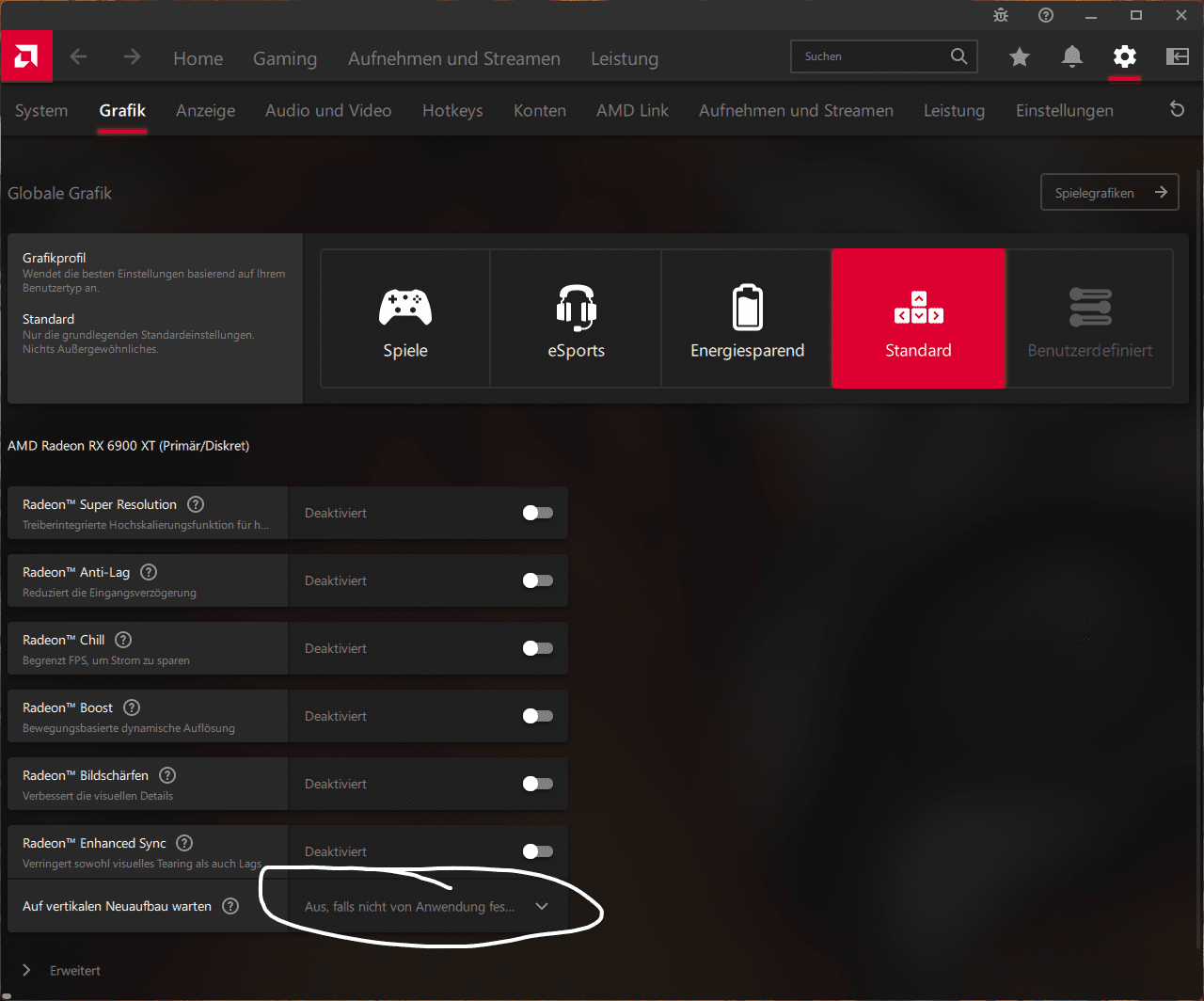1204x1001 pixels.
Task: Switch to Aufnehmen und Streamen settings tab
Action: pos(796,111)
